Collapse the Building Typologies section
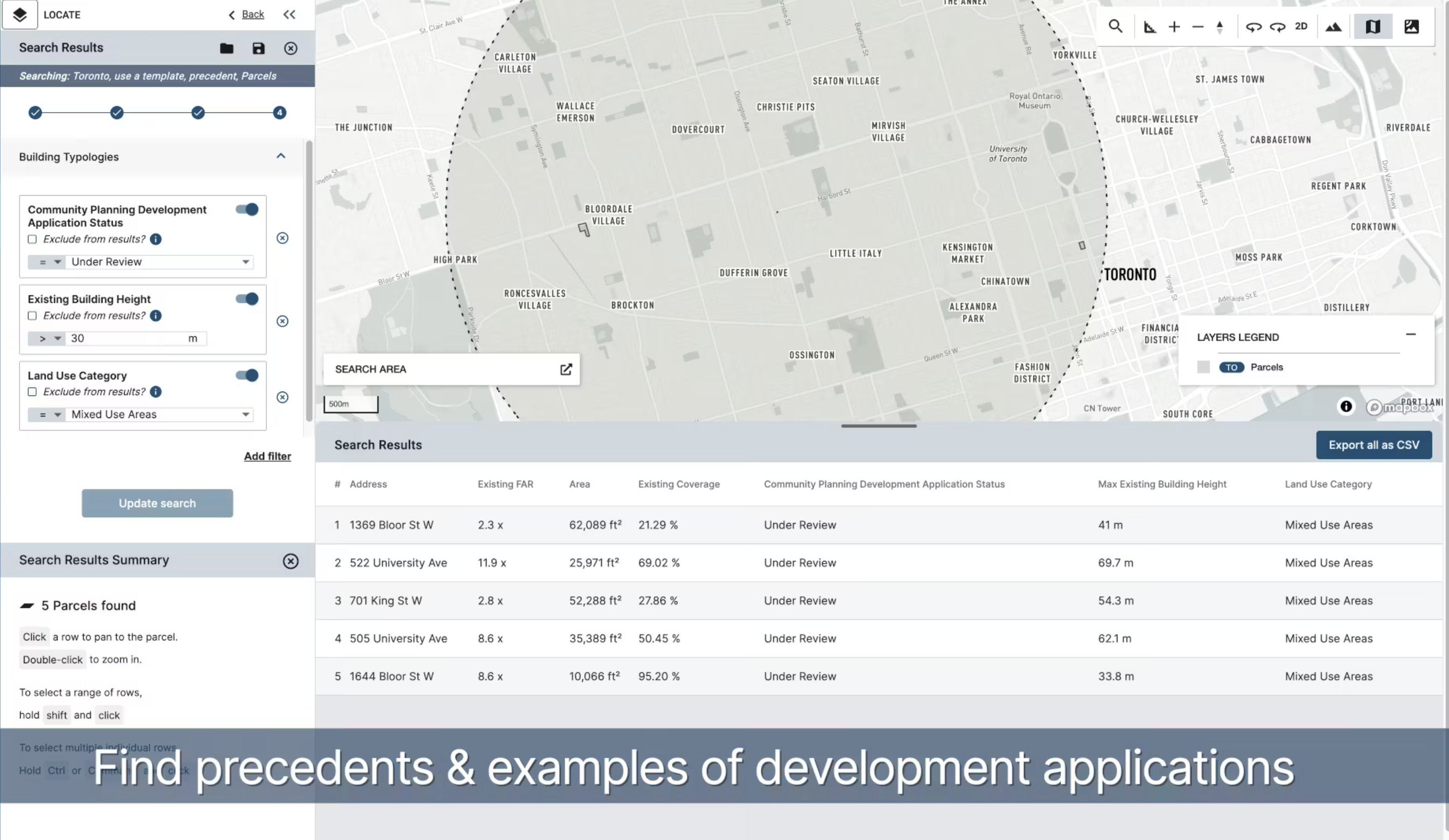The width and height of the screenshot is (1449, 840). (x=280, y=156)
